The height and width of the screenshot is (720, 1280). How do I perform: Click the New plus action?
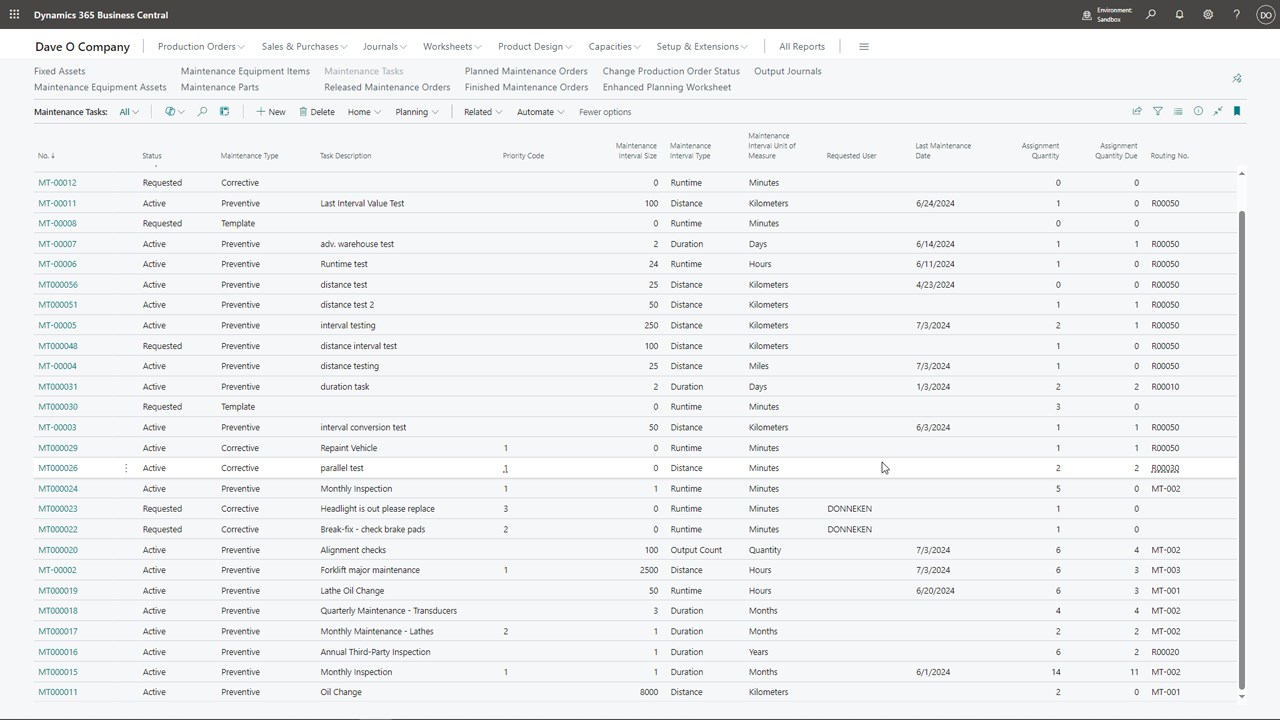coord(270,112)
